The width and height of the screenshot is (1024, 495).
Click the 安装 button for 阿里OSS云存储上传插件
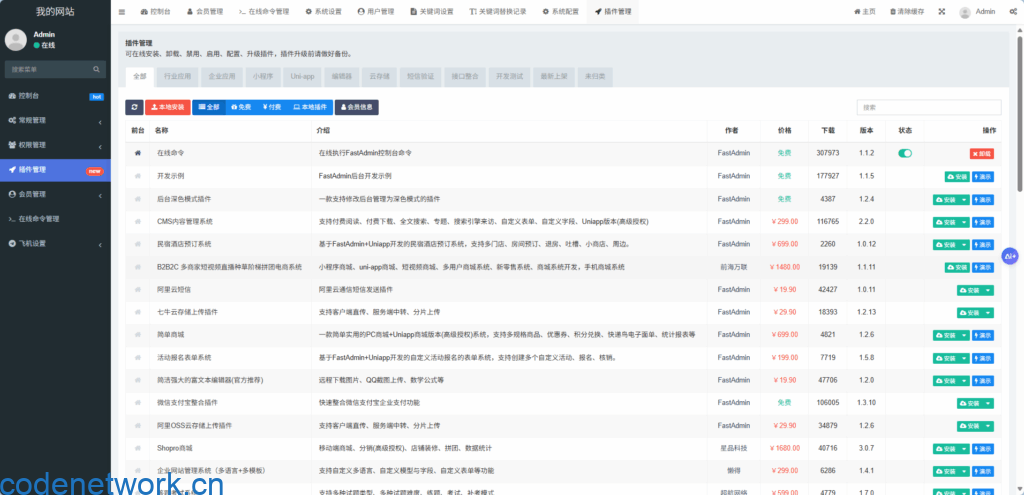pyautogui.click(x=970, y=426)
